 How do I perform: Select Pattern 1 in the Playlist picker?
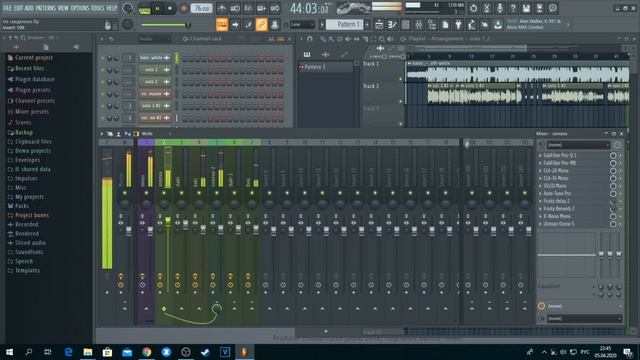point(325,67)
